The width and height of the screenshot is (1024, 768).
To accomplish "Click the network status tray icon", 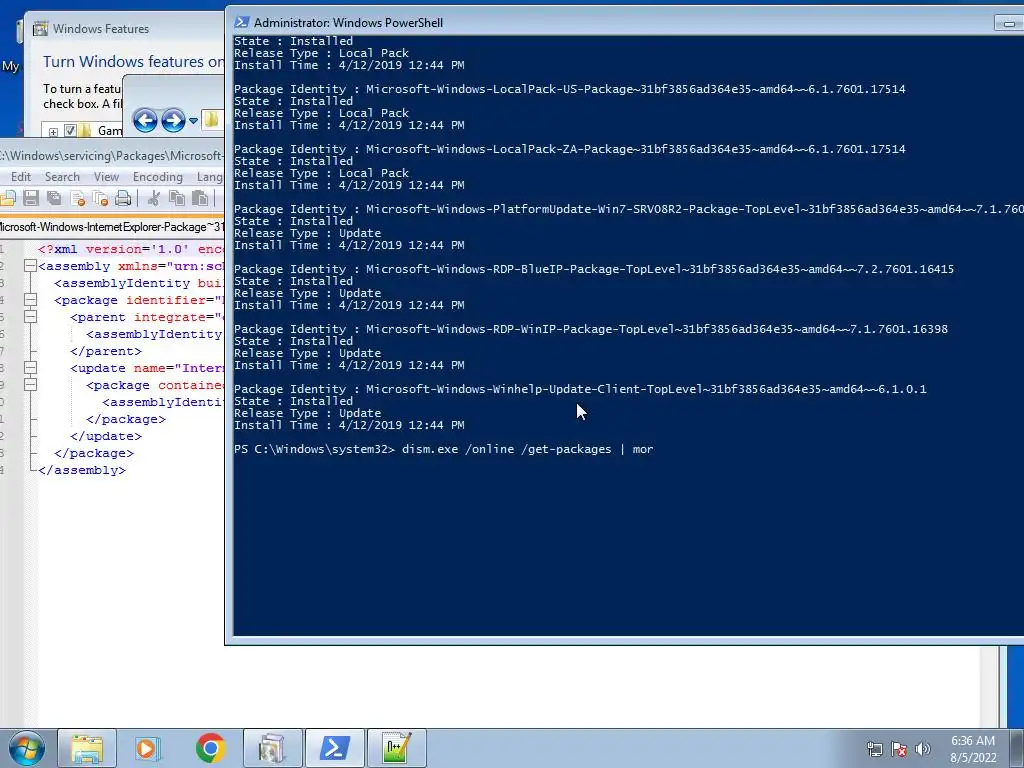I will point(874,749).
